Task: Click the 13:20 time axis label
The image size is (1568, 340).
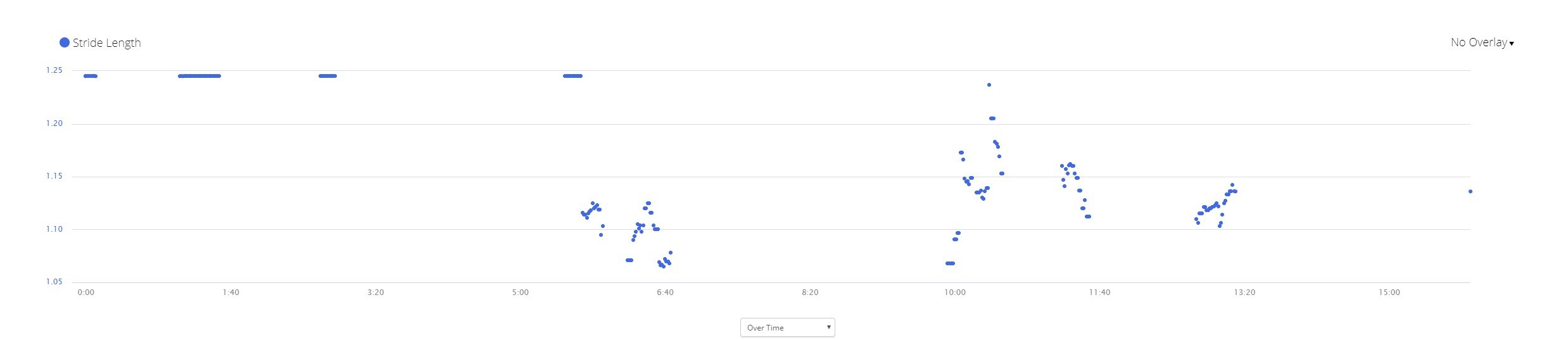Action: pyautogui.click(x=1244, y=293)
